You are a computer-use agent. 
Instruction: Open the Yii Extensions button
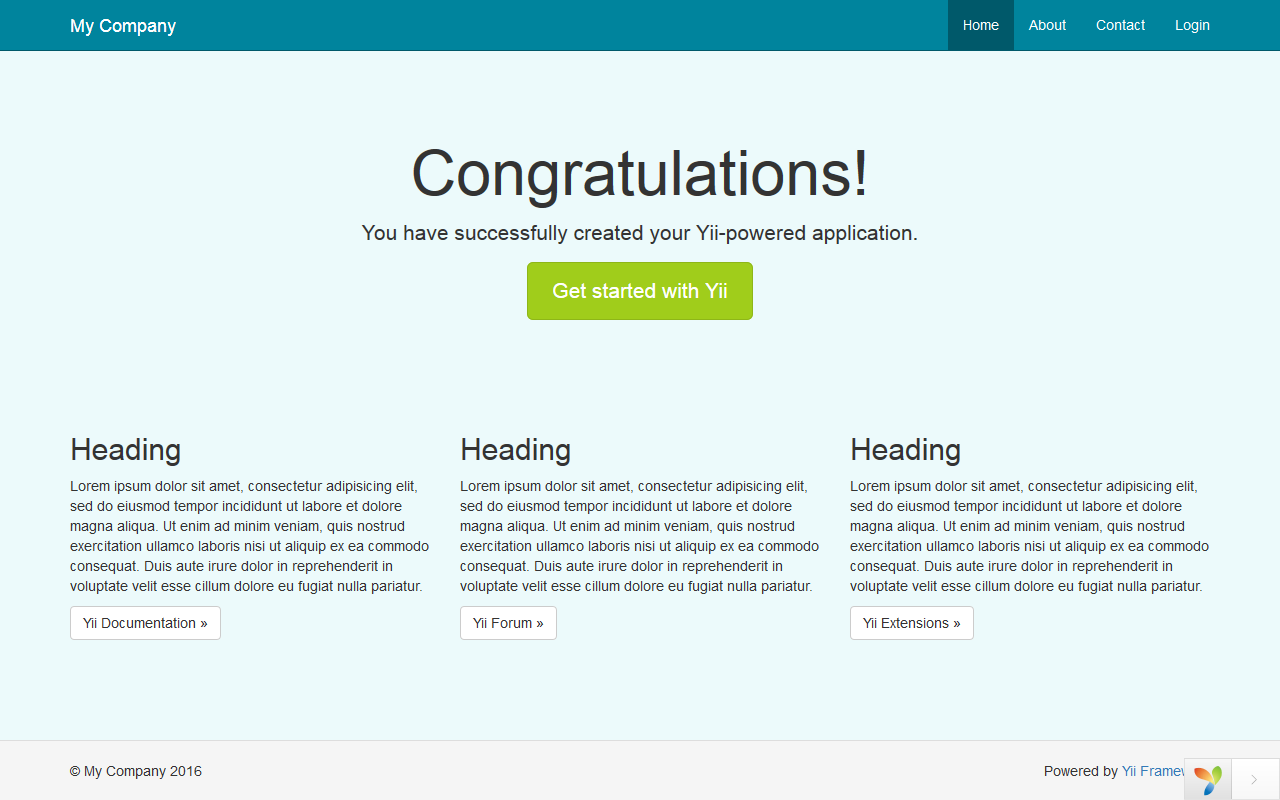point(911,623)
